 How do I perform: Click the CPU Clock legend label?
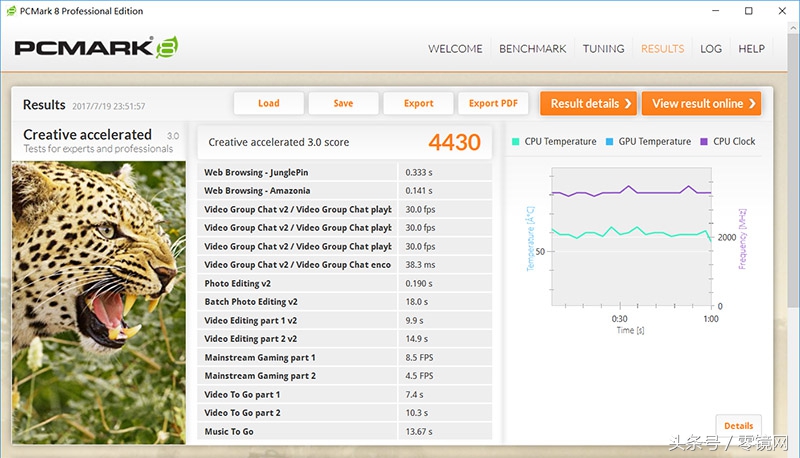[x=734, y=142]
